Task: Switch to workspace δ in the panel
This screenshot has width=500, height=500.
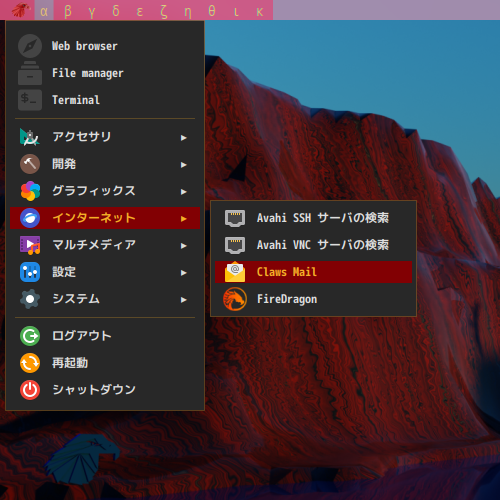Action: point(116,11)
